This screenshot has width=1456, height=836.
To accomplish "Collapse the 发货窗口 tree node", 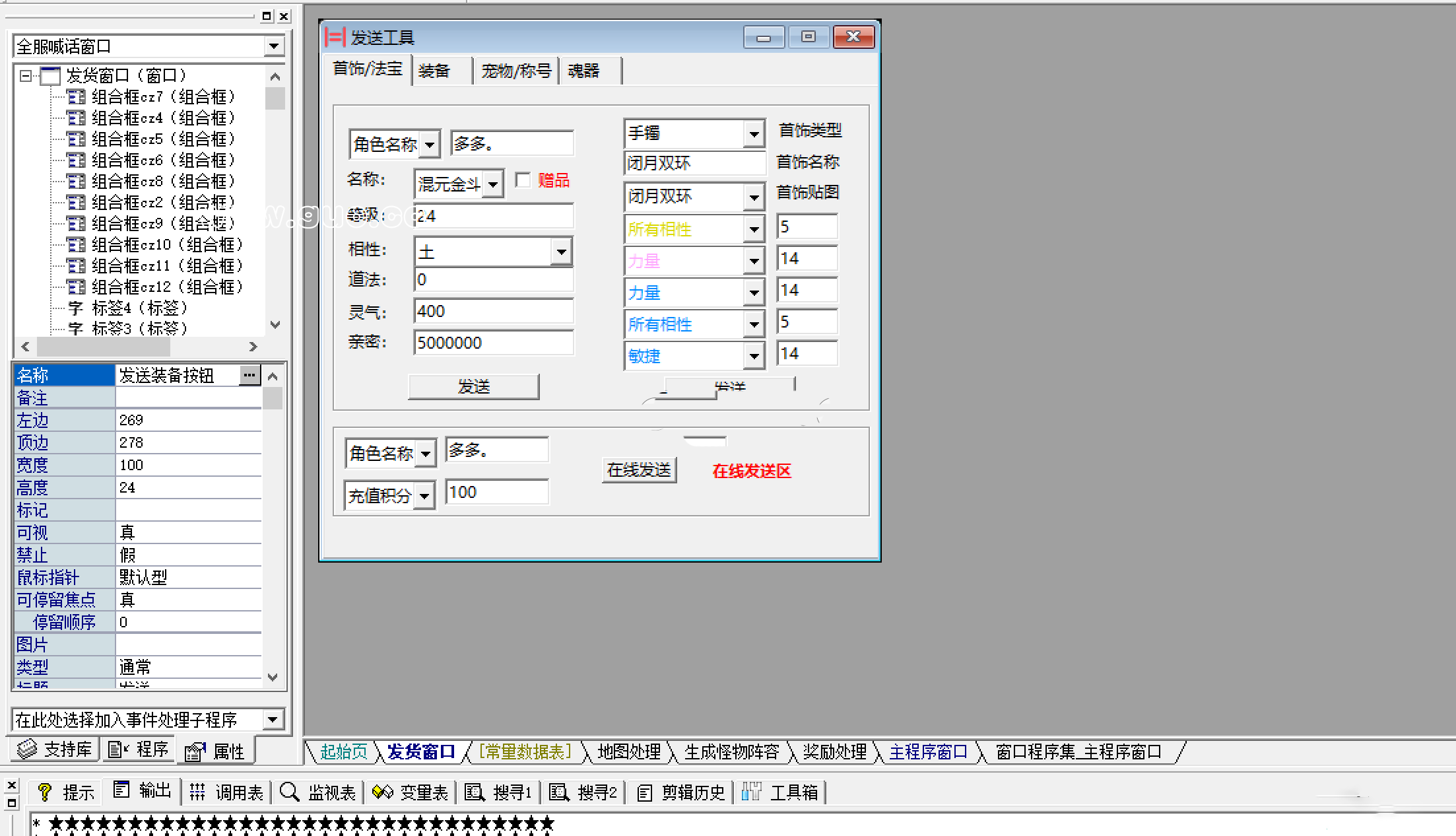I will [25, 76].
